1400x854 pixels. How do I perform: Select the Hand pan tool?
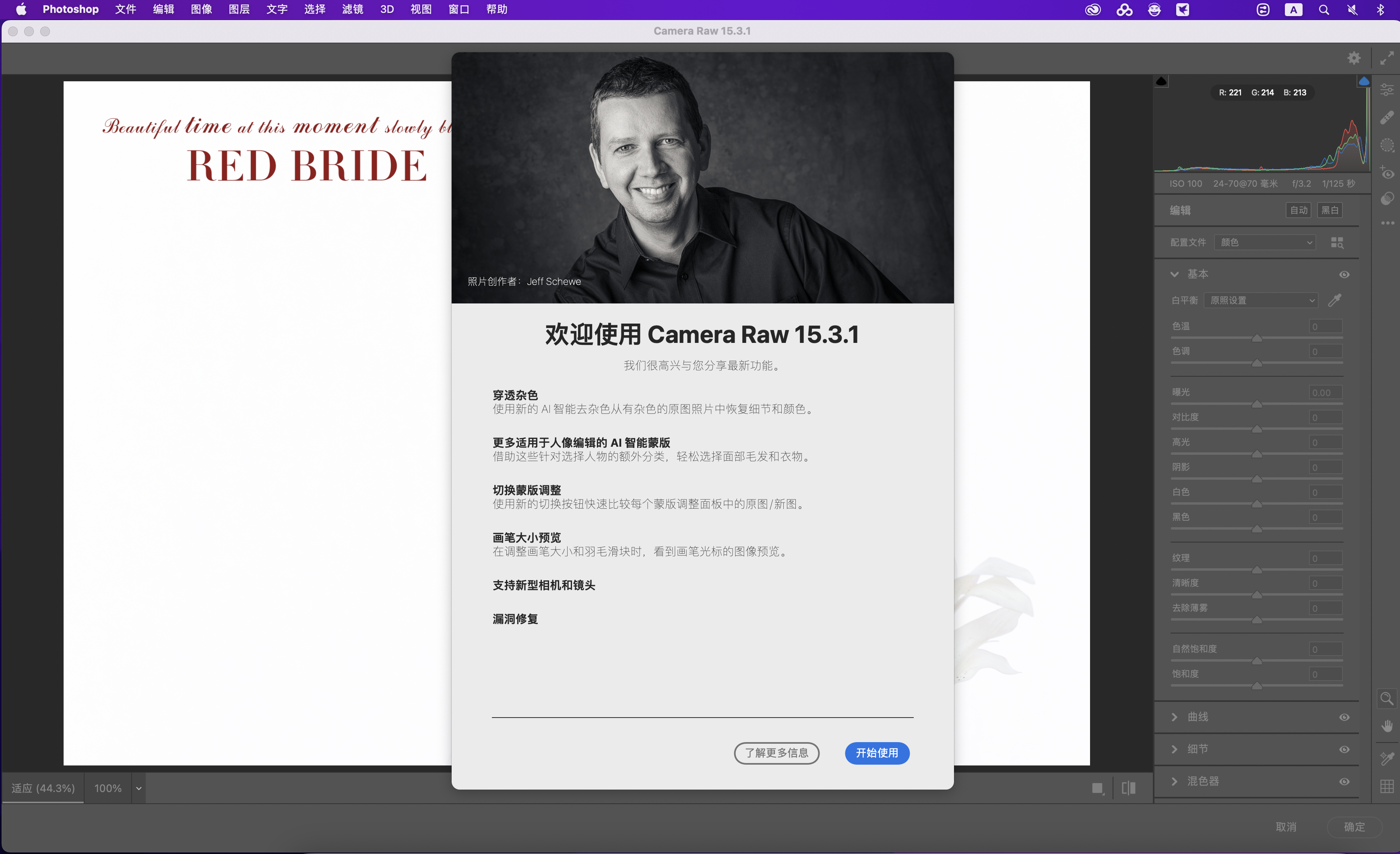1387,726
